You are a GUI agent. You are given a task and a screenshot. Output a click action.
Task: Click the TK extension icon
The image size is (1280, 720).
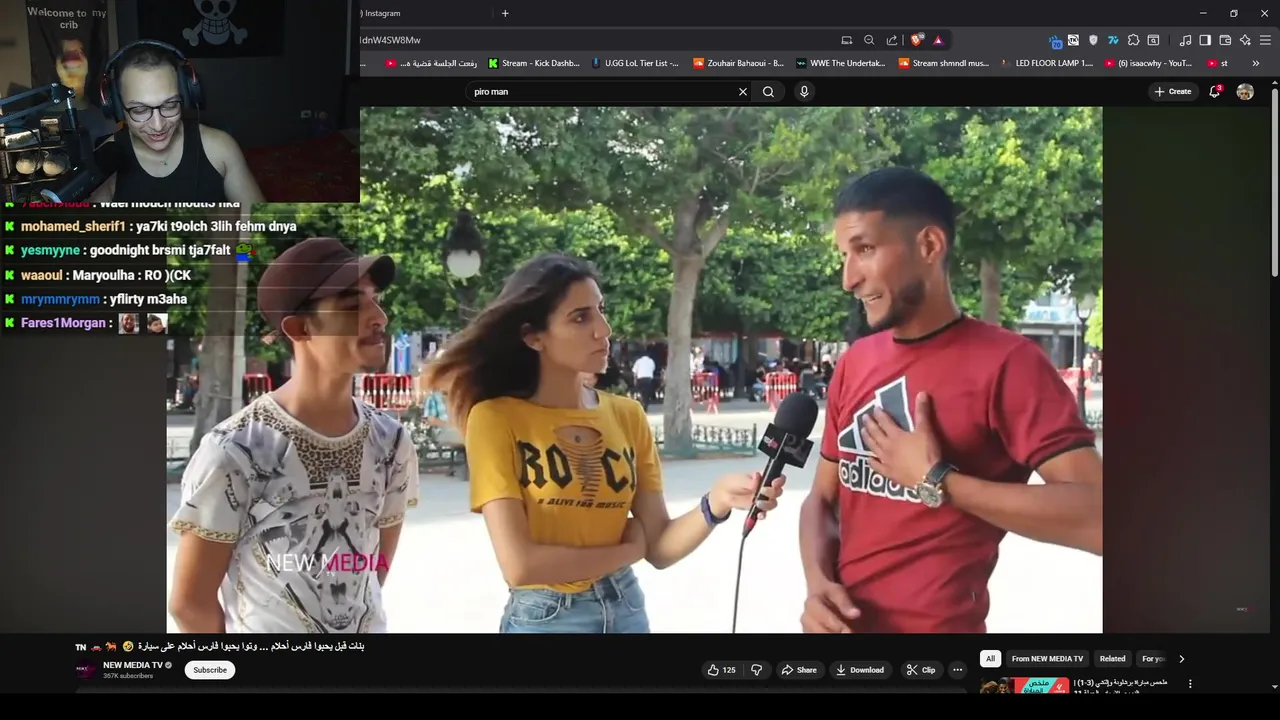[1073, 40]
